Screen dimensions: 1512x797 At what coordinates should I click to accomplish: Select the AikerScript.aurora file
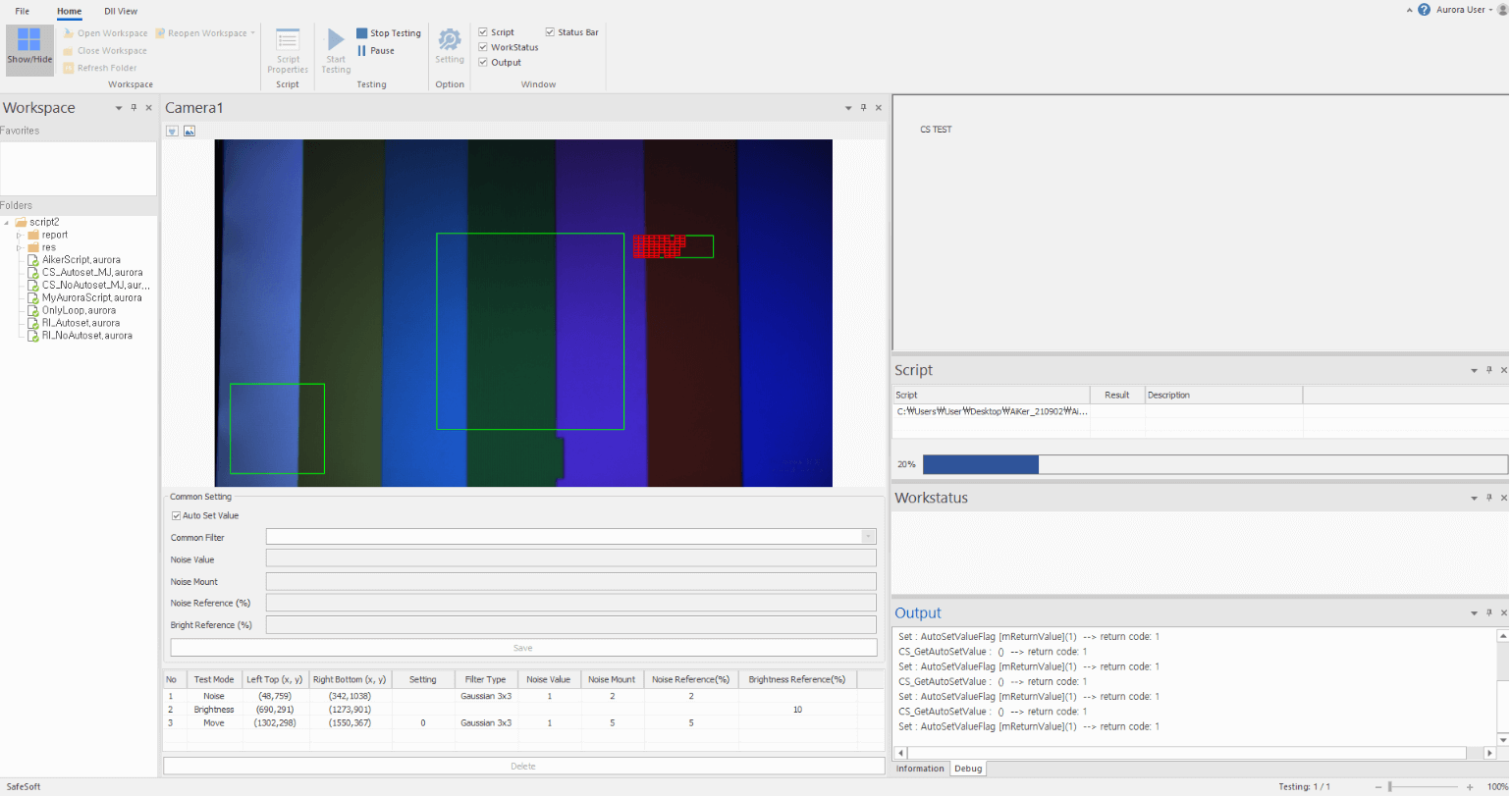(x=81, y=259)
